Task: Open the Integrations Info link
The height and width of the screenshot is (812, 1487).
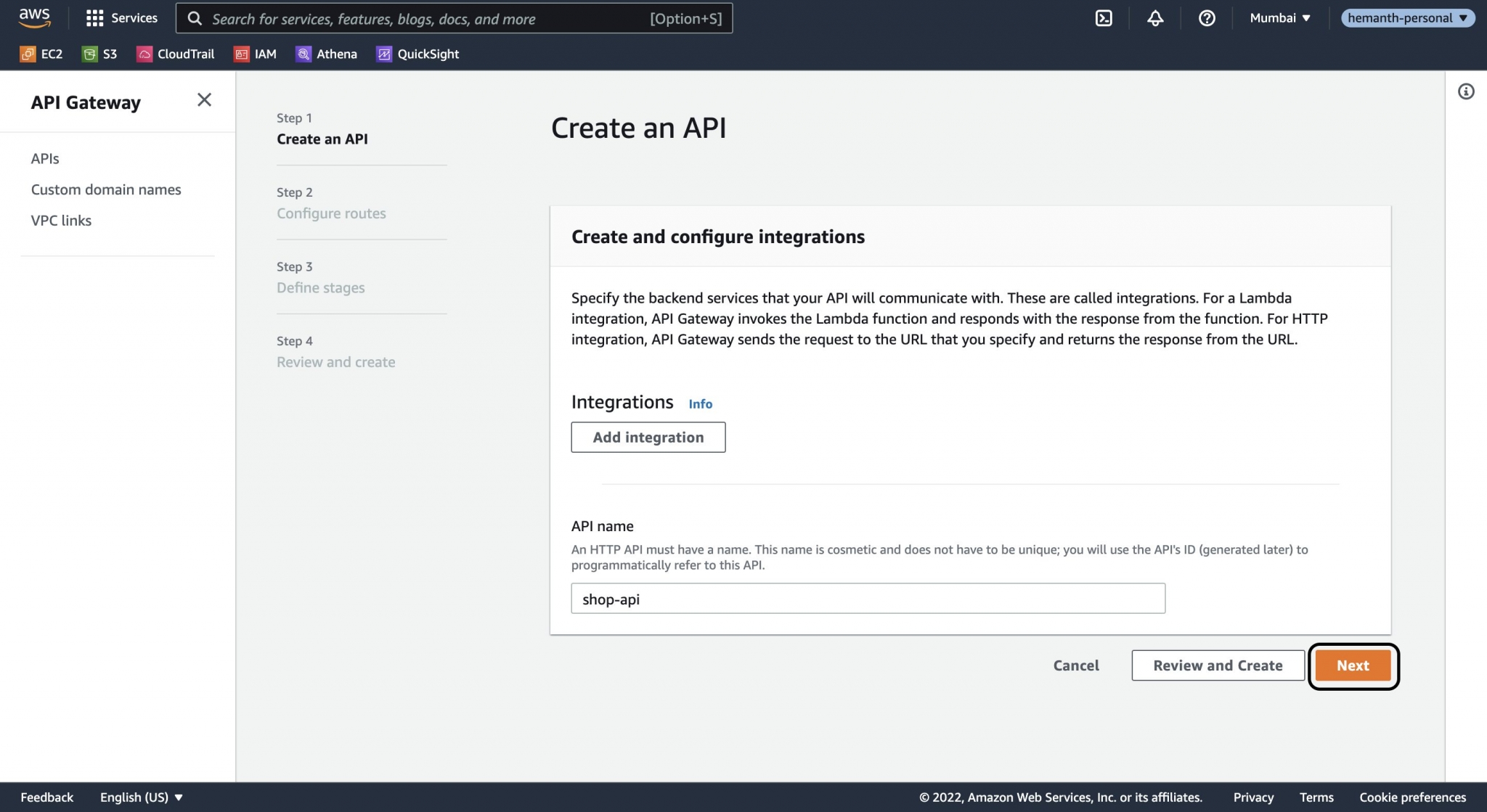Action: point(699,403)
